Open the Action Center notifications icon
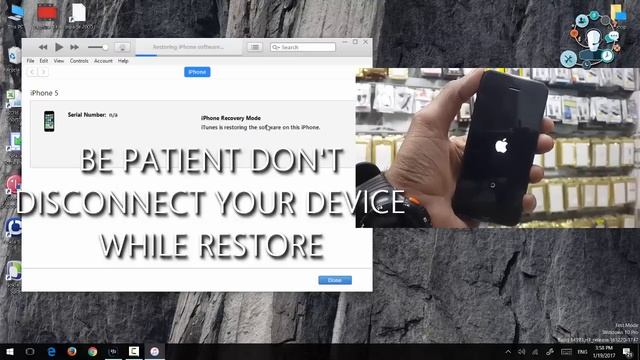640x360 pixels. click(x=627, y=351)
